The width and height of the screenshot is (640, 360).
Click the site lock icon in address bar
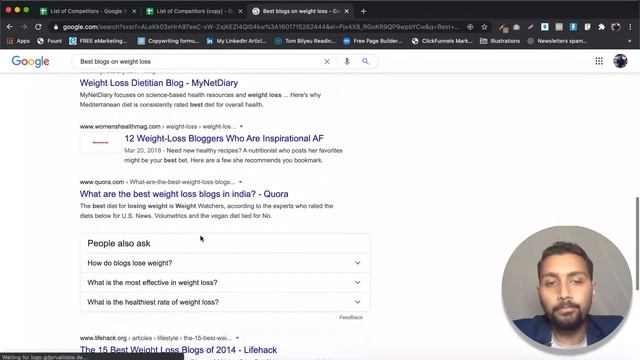(x=56, y=27)
